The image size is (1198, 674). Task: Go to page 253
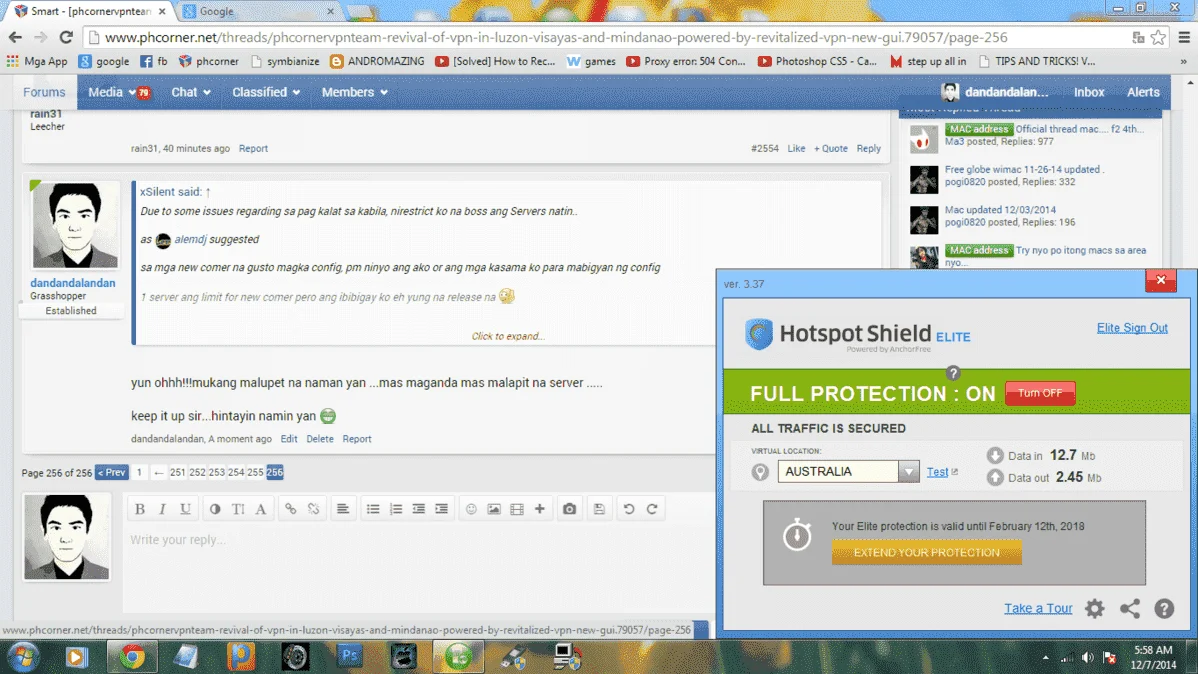click(216, 472)
